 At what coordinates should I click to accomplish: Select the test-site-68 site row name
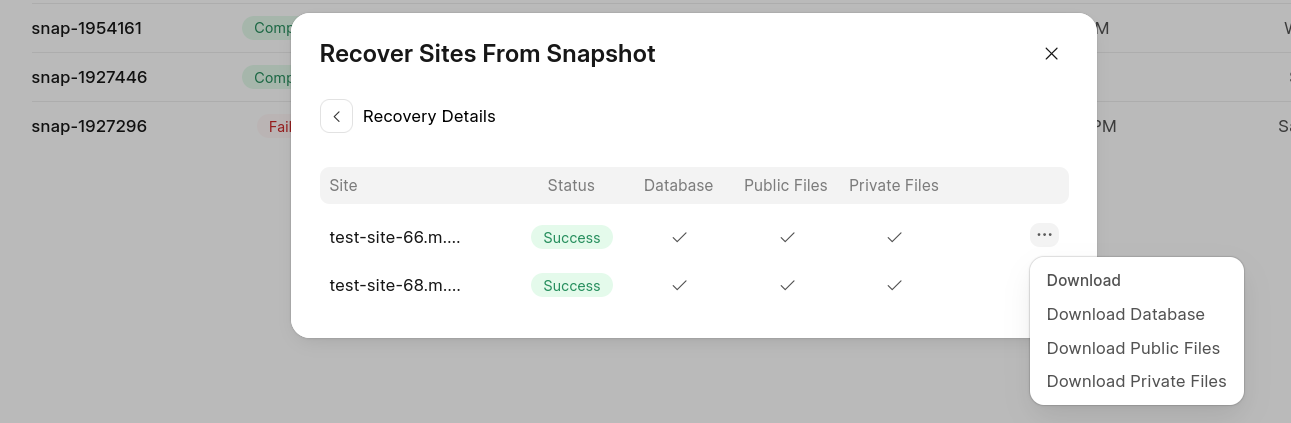(x=395, y=286)
